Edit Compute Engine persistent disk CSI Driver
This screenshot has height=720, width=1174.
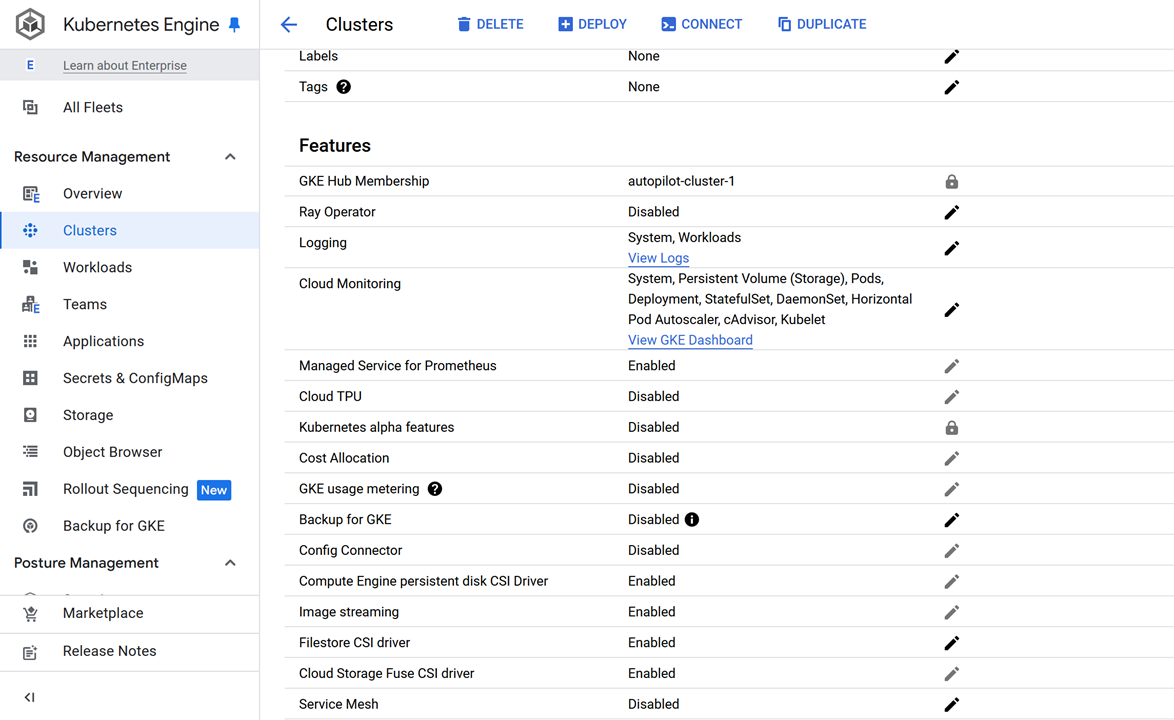pos(952,582)
